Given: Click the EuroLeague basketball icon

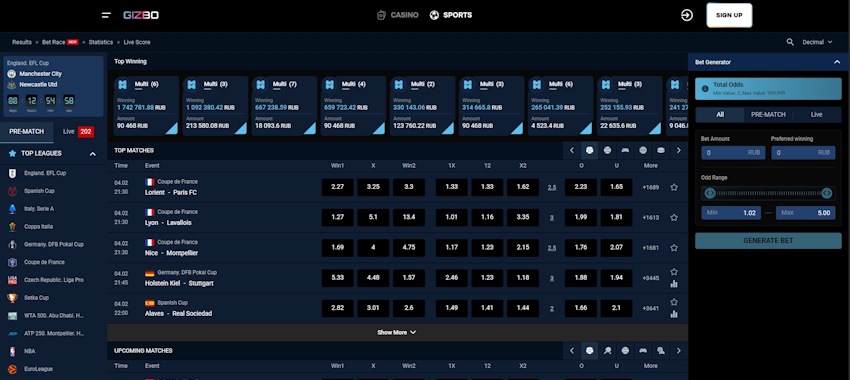Looking at the screenshot, I should point(12,369).
